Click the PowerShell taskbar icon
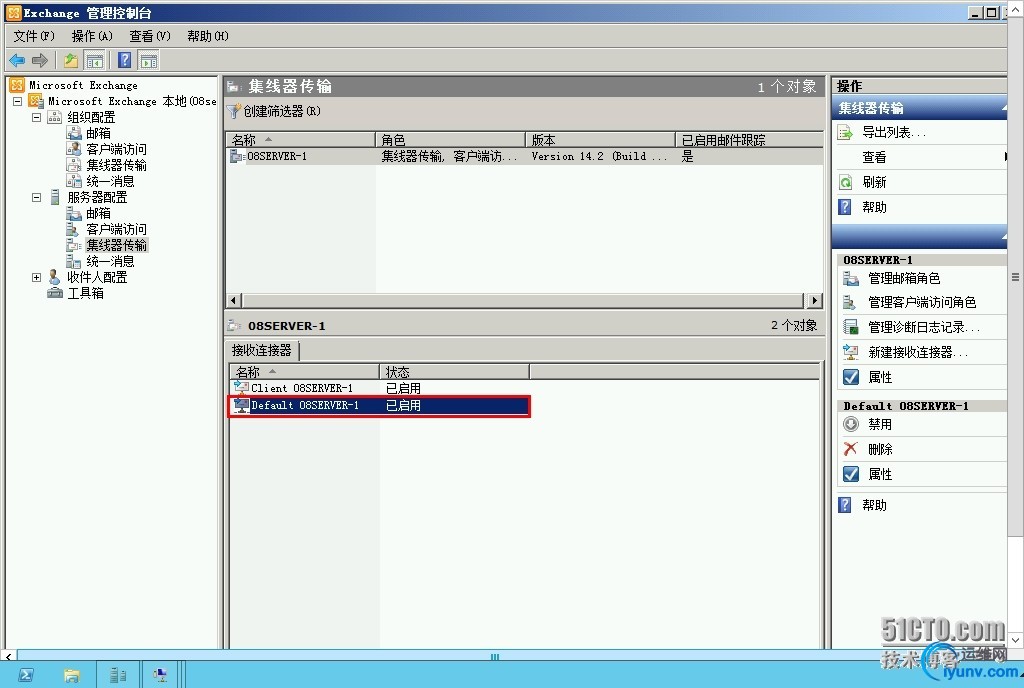This screenshot has height=688, width=1024. point(26,675)
